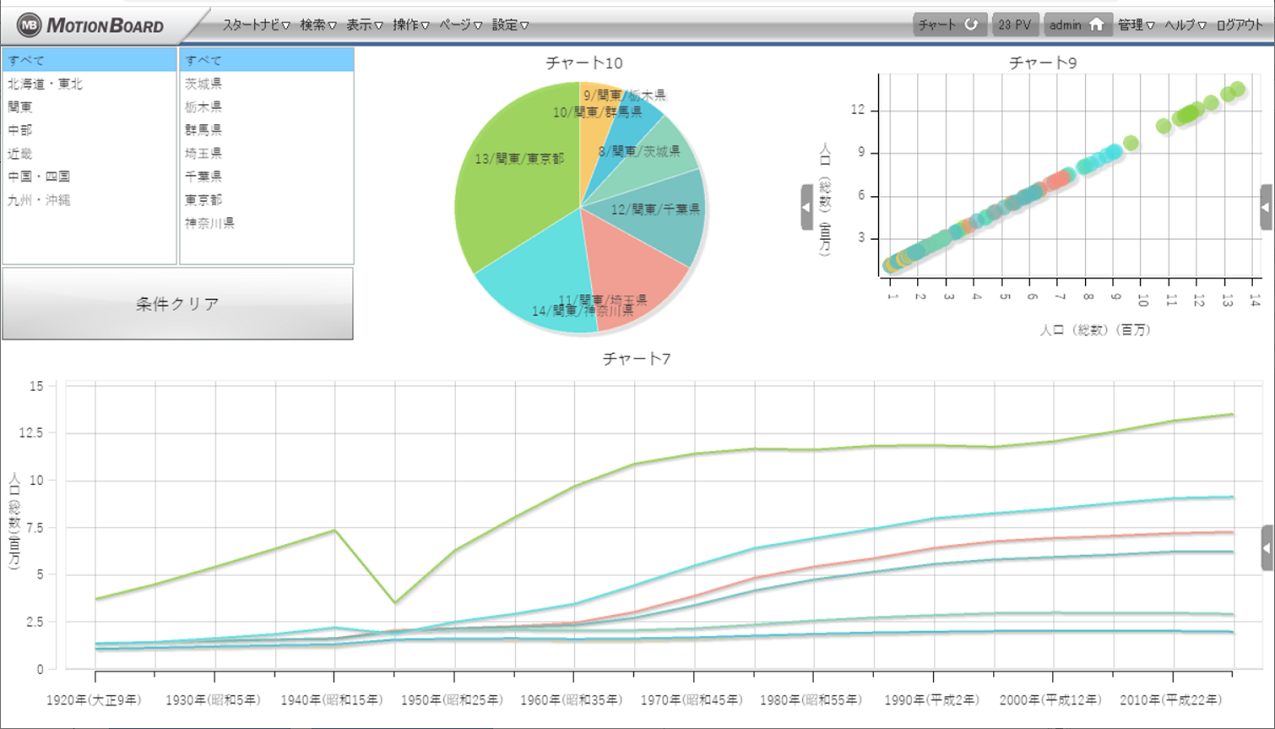Open the 設定 menu

click(x=510, y=25)
